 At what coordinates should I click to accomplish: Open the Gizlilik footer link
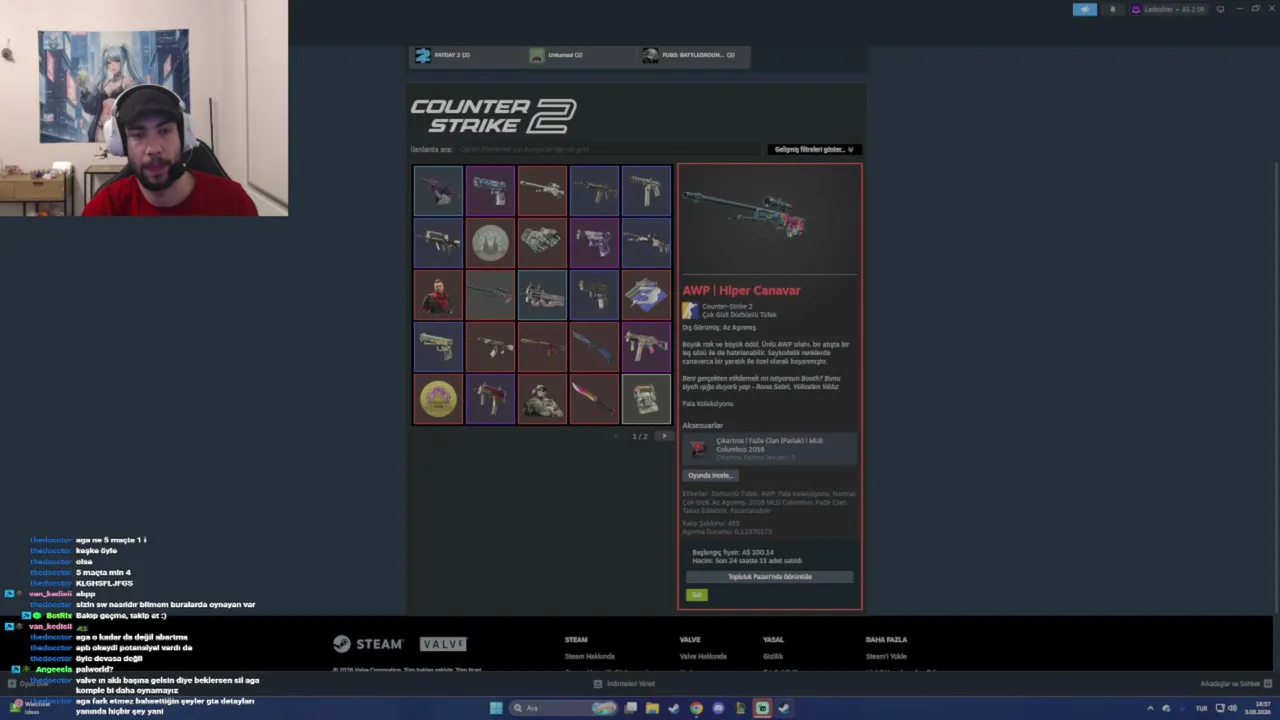[x=773, y=657]
